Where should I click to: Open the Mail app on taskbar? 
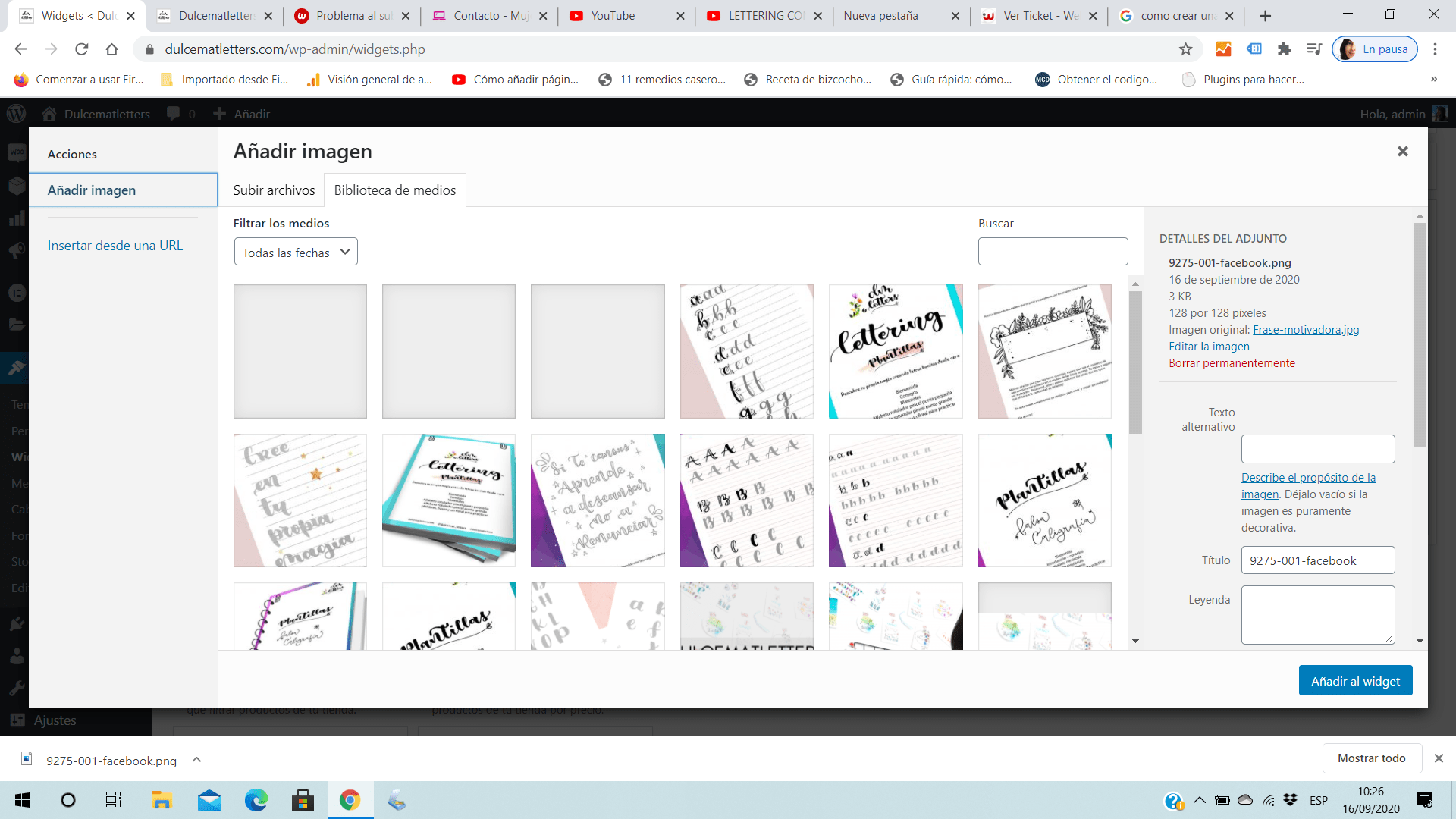[209, 800]
